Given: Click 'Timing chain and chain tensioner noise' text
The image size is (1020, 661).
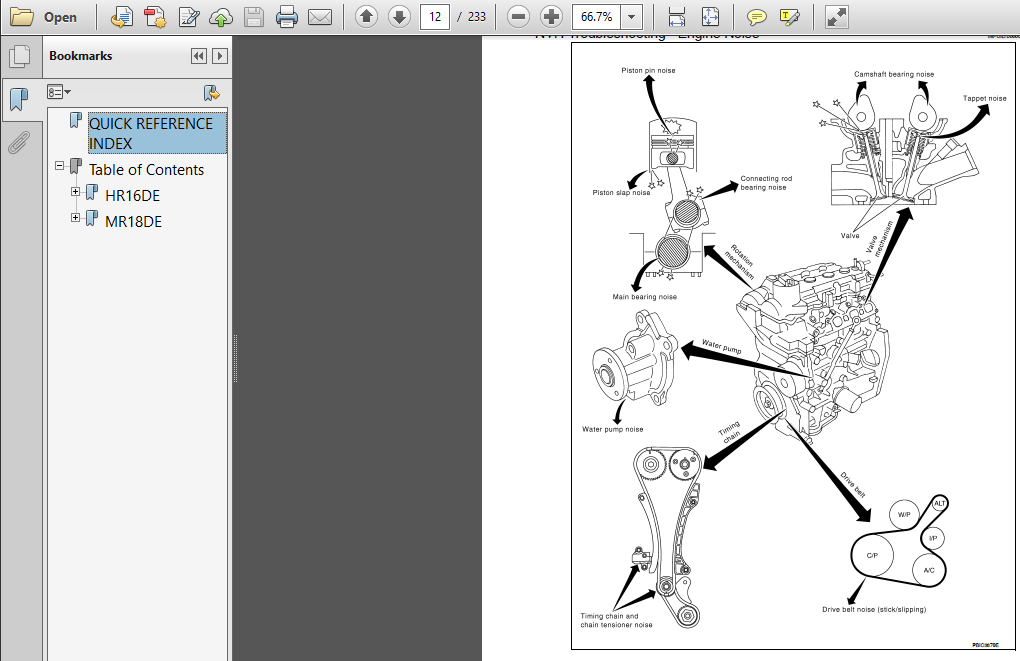Looking at the screenshot, I should 616,620.
